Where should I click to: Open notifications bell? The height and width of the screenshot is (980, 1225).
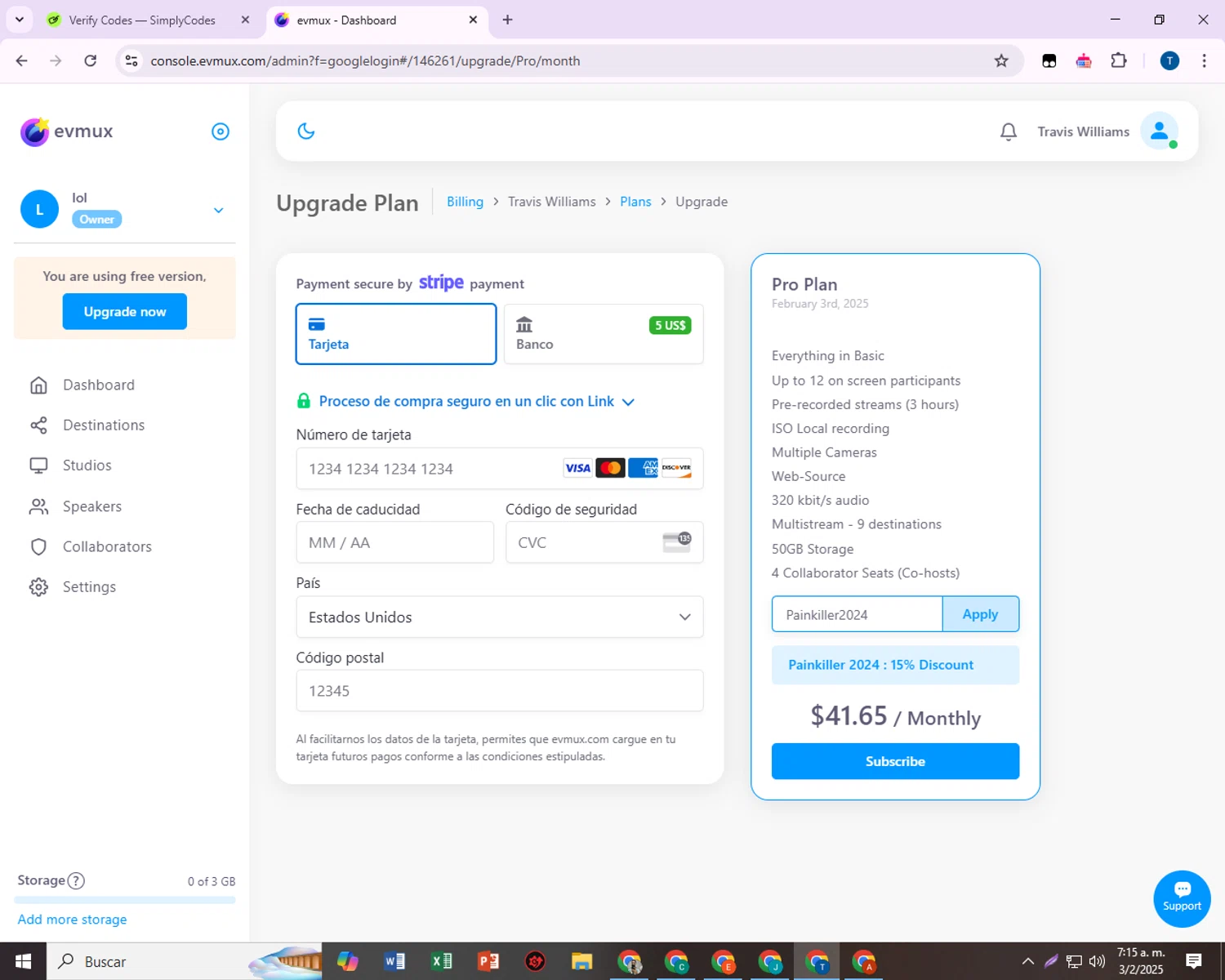pos(1009,131)
